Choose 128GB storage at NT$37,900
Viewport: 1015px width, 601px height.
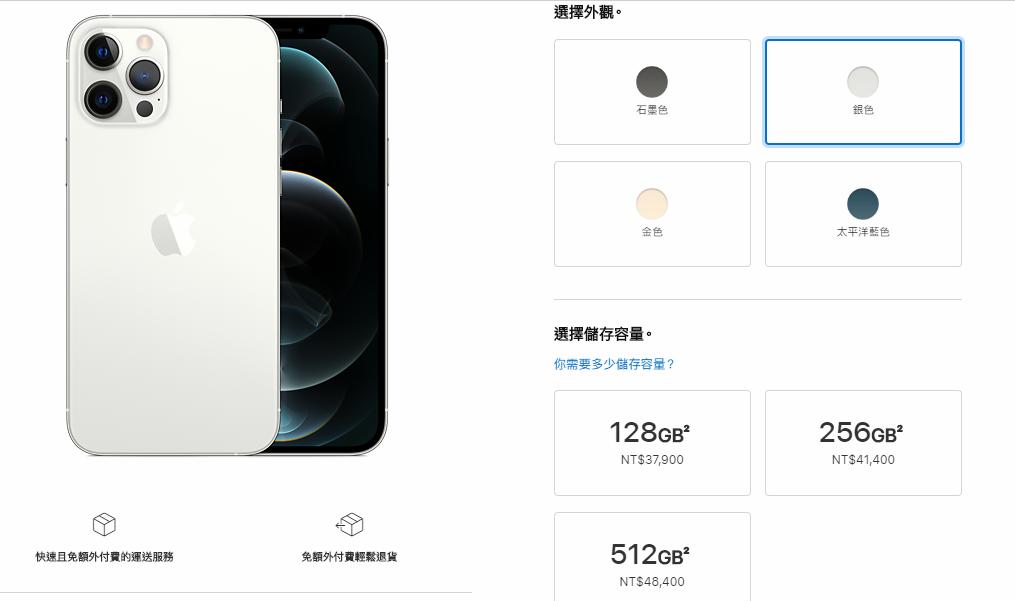(652, 443)
